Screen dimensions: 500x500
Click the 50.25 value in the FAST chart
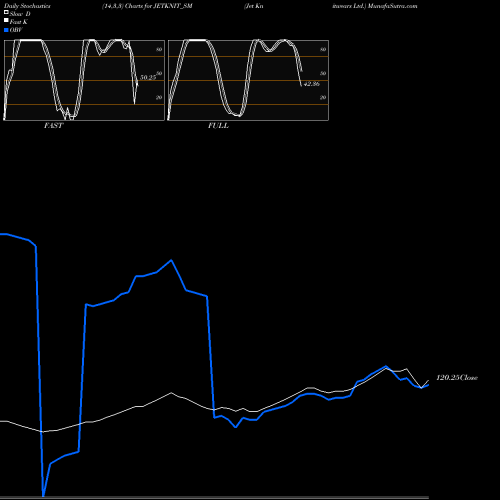pos(148,77)
